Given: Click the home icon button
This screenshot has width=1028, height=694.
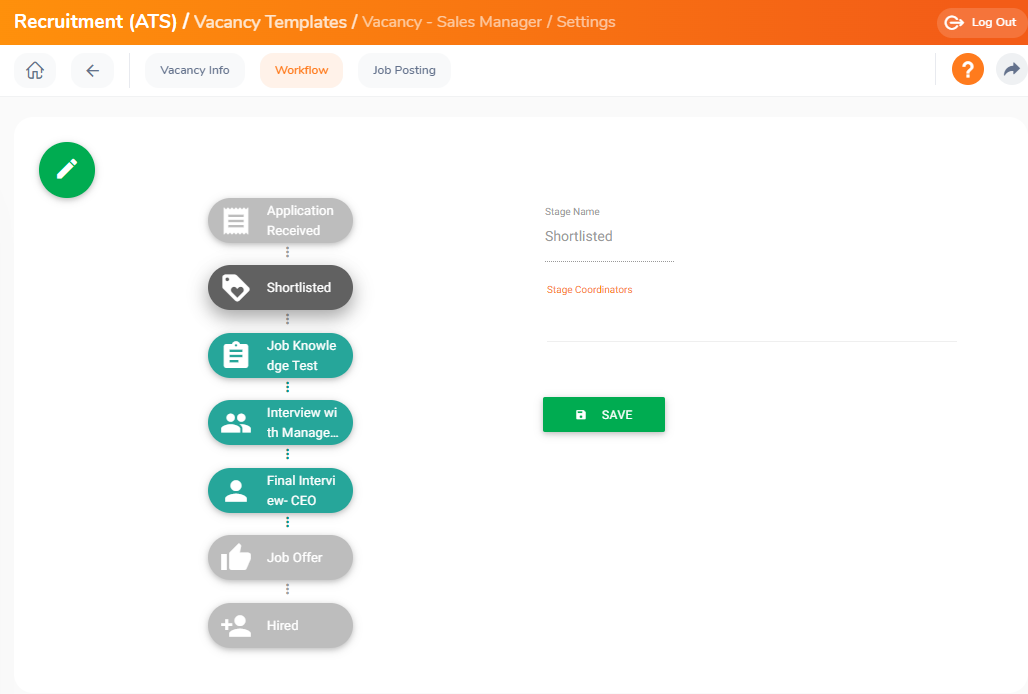Looking at the screenshot, I should click(35, 70).
